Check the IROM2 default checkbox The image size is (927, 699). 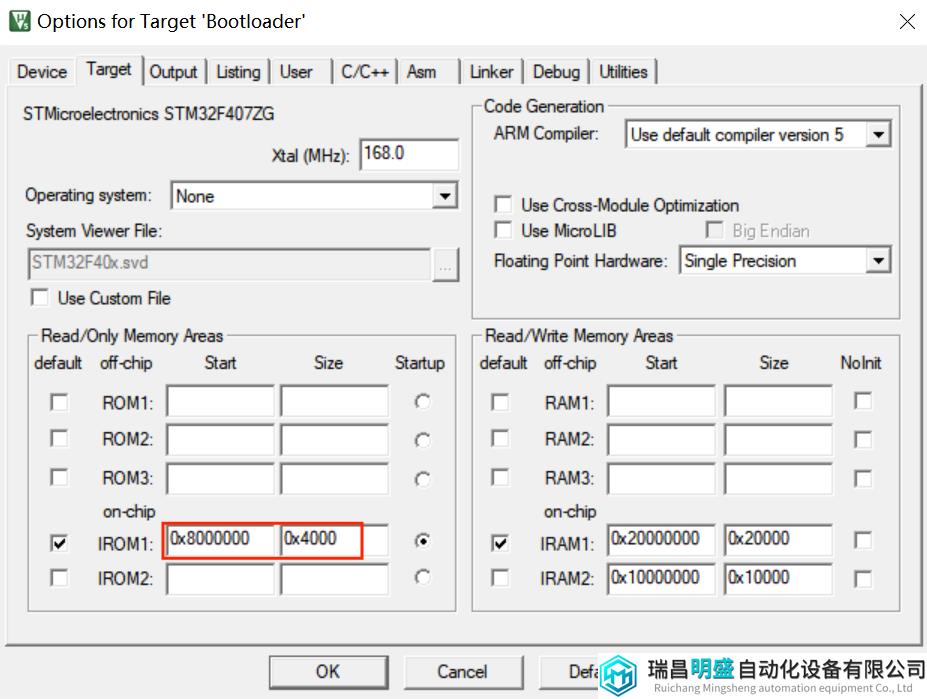point(59,577)
